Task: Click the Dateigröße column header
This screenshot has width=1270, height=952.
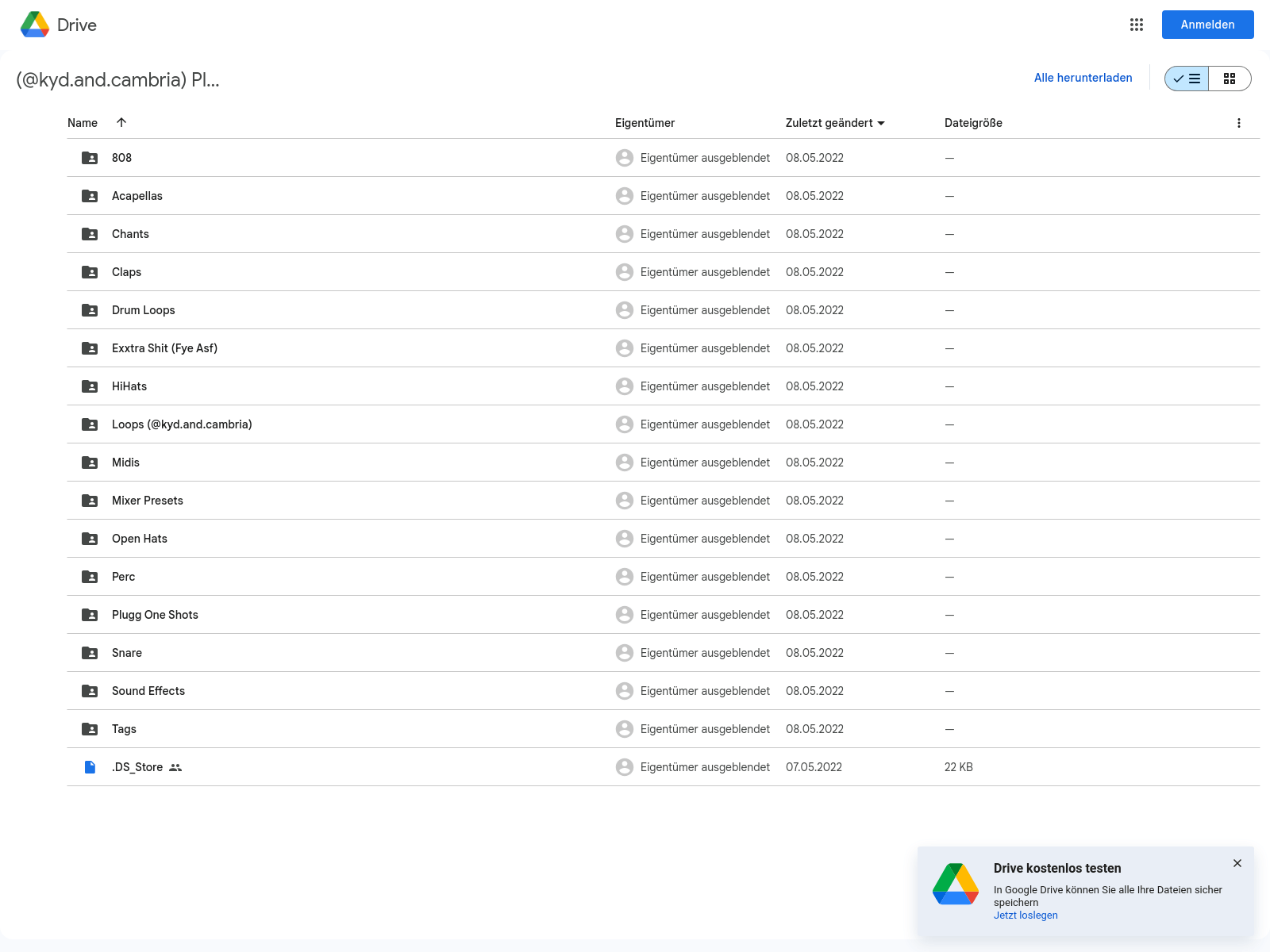Action: tap(973, 123)
